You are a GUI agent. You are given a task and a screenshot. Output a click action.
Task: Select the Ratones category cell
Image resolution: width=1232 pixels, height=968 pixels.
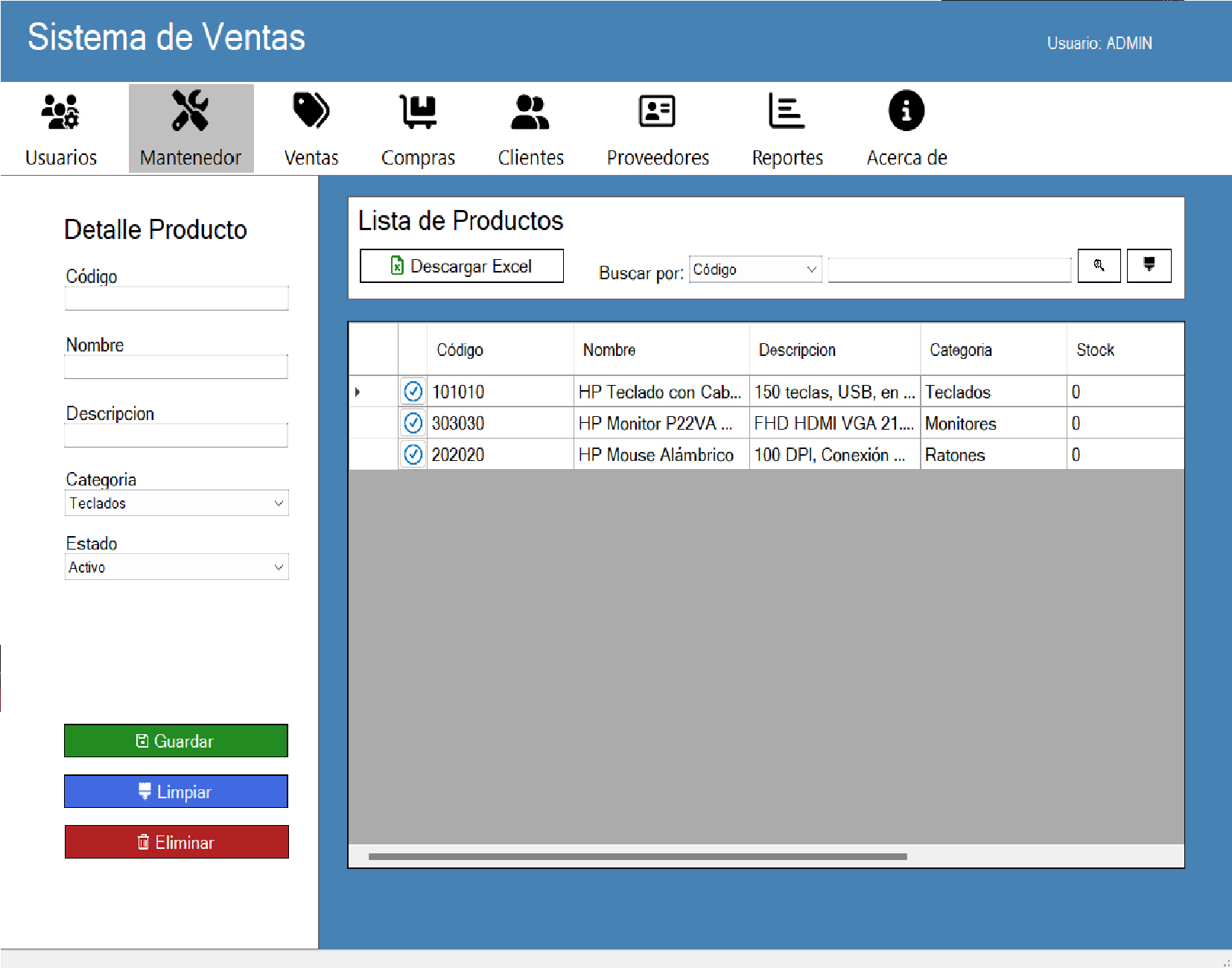(994, 454)
